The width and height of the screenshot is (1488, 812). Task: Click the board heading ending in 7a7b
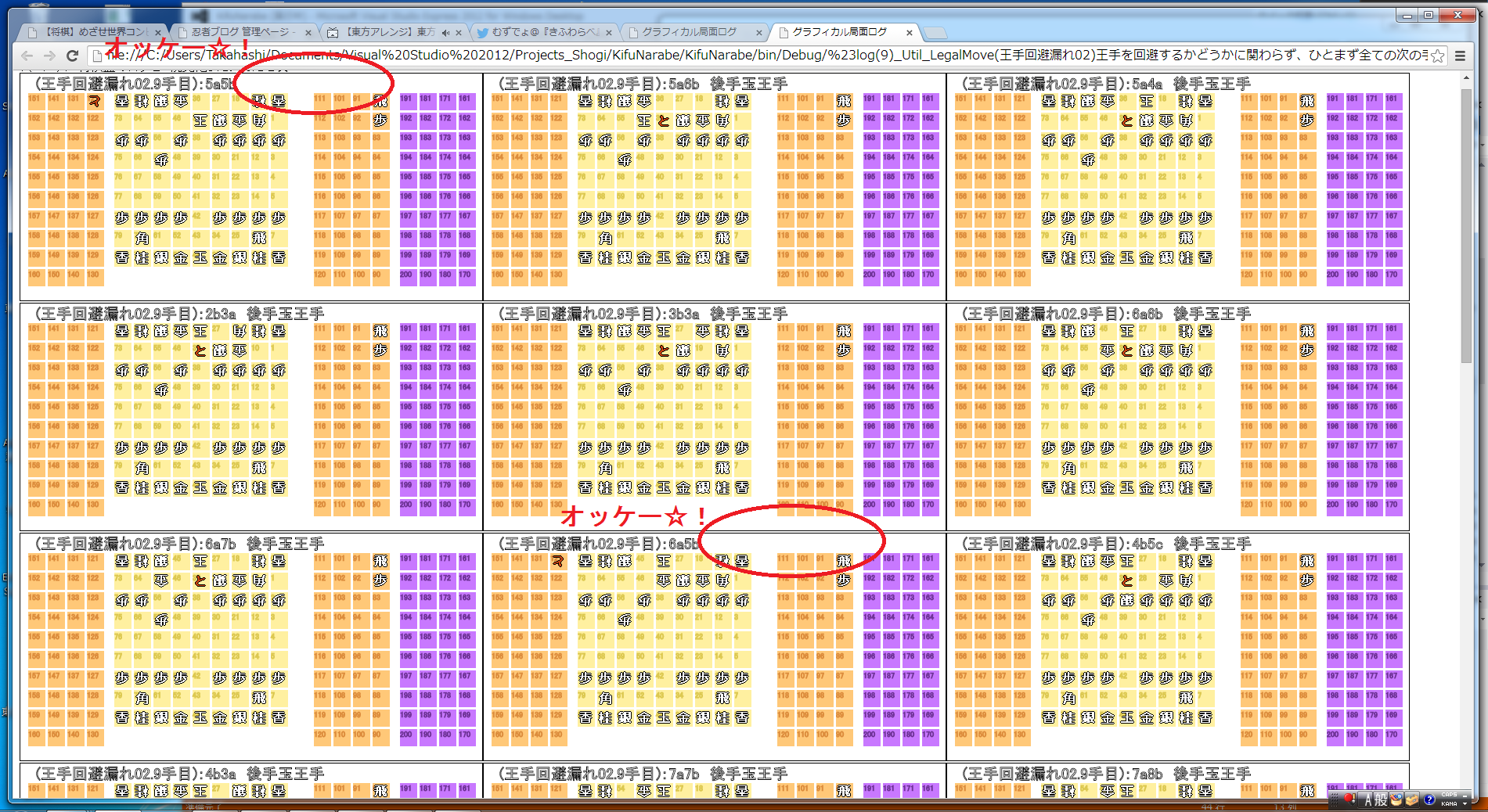(643, 774)
